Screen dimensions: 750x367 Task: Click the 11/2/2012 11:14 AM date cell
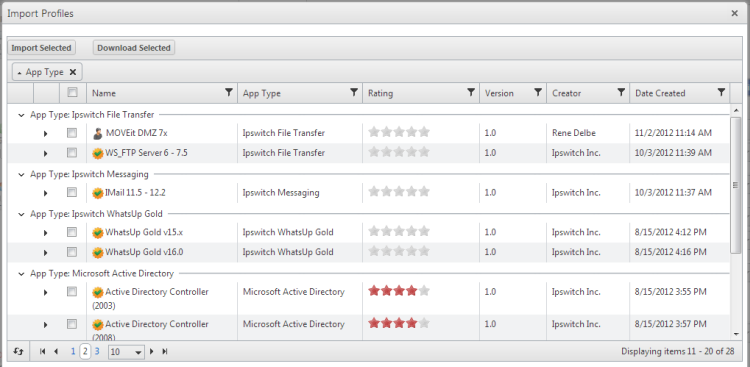tap(673, 133)
